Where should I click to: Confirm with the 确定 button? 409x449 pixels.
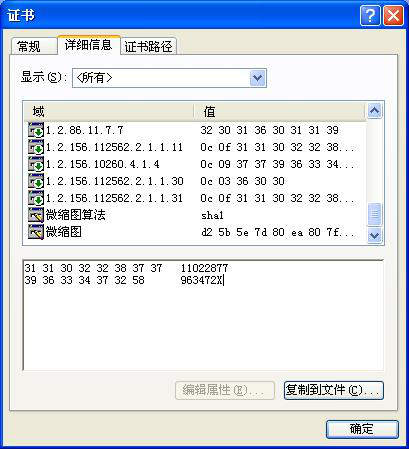coord(362,429)
